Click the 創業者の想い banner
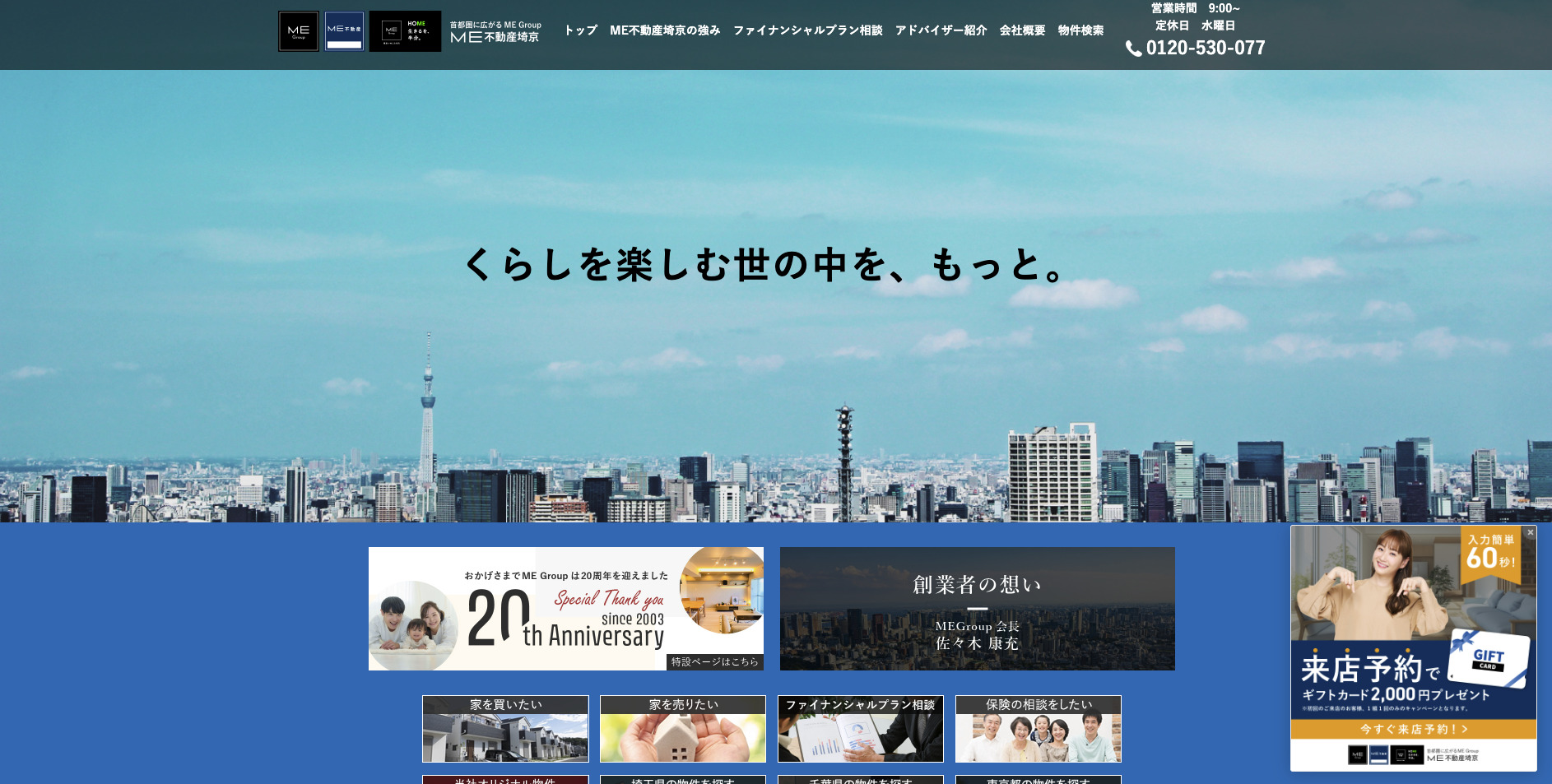This screenshot has height=784, width=1552. click(x=977, y=609)
